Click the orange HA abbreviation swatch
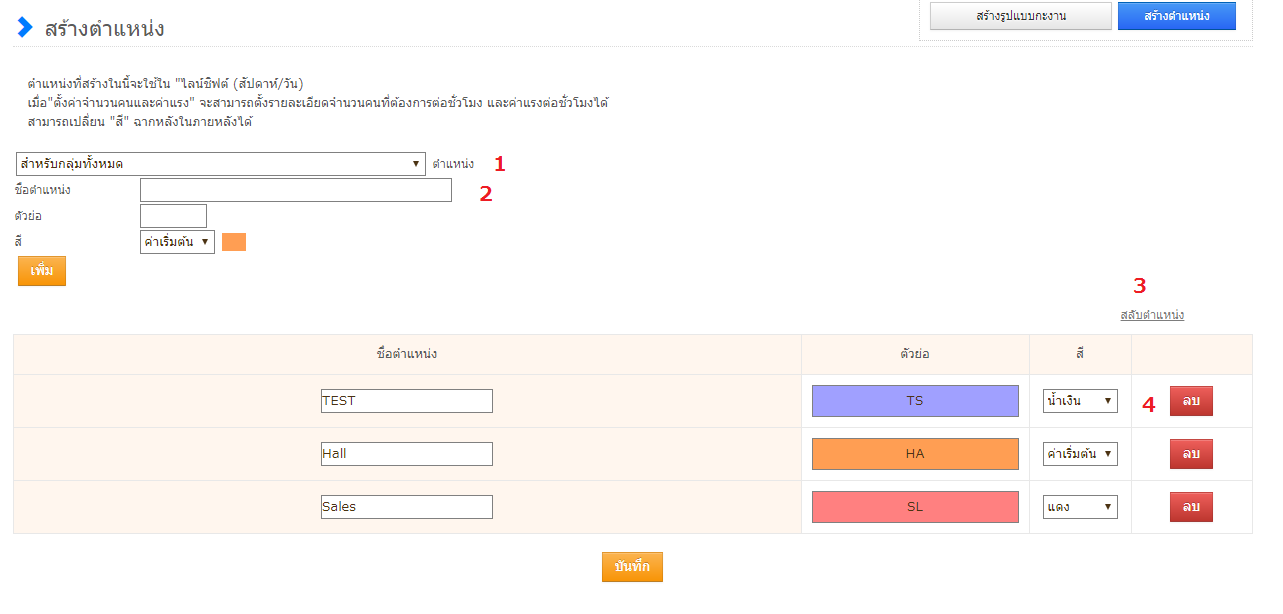The image size is (1283, 614). (x=915, y=454)
